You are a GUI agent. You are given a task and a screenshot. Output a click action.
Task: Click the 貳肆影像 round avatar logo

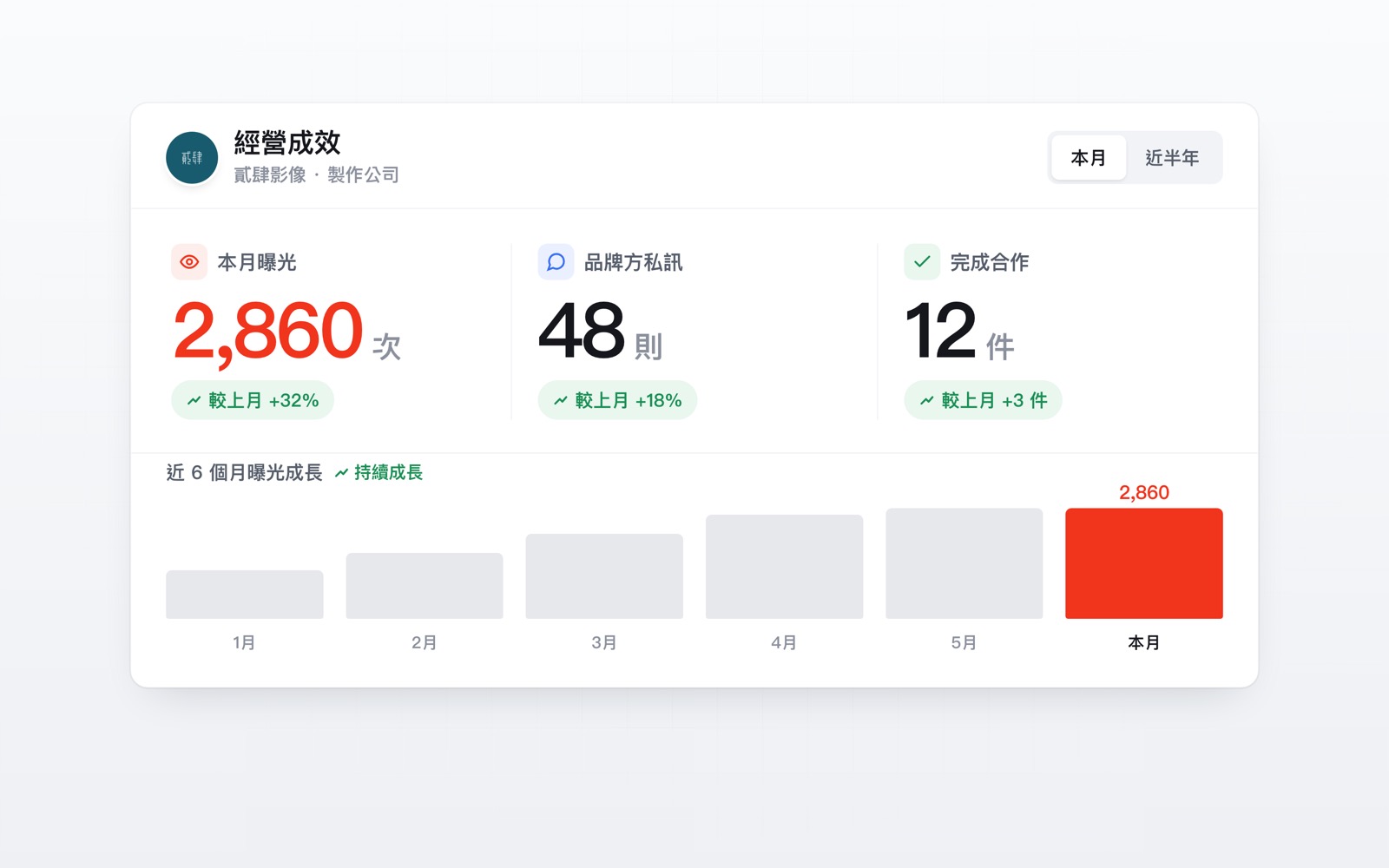192,158
